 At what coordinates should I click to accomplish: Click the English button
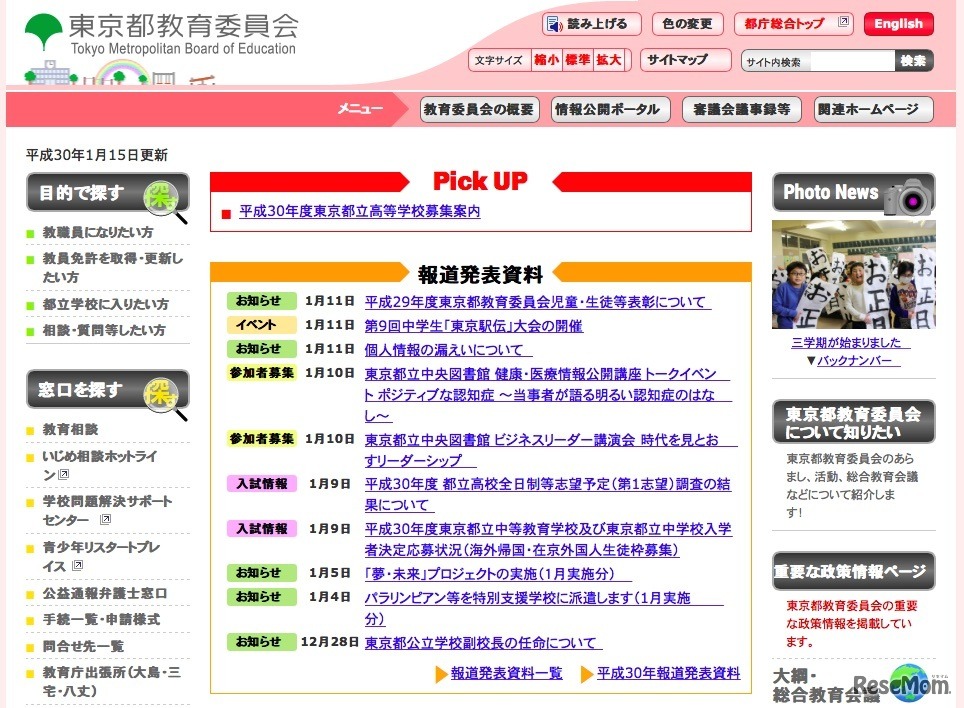[x=897, y=23]
